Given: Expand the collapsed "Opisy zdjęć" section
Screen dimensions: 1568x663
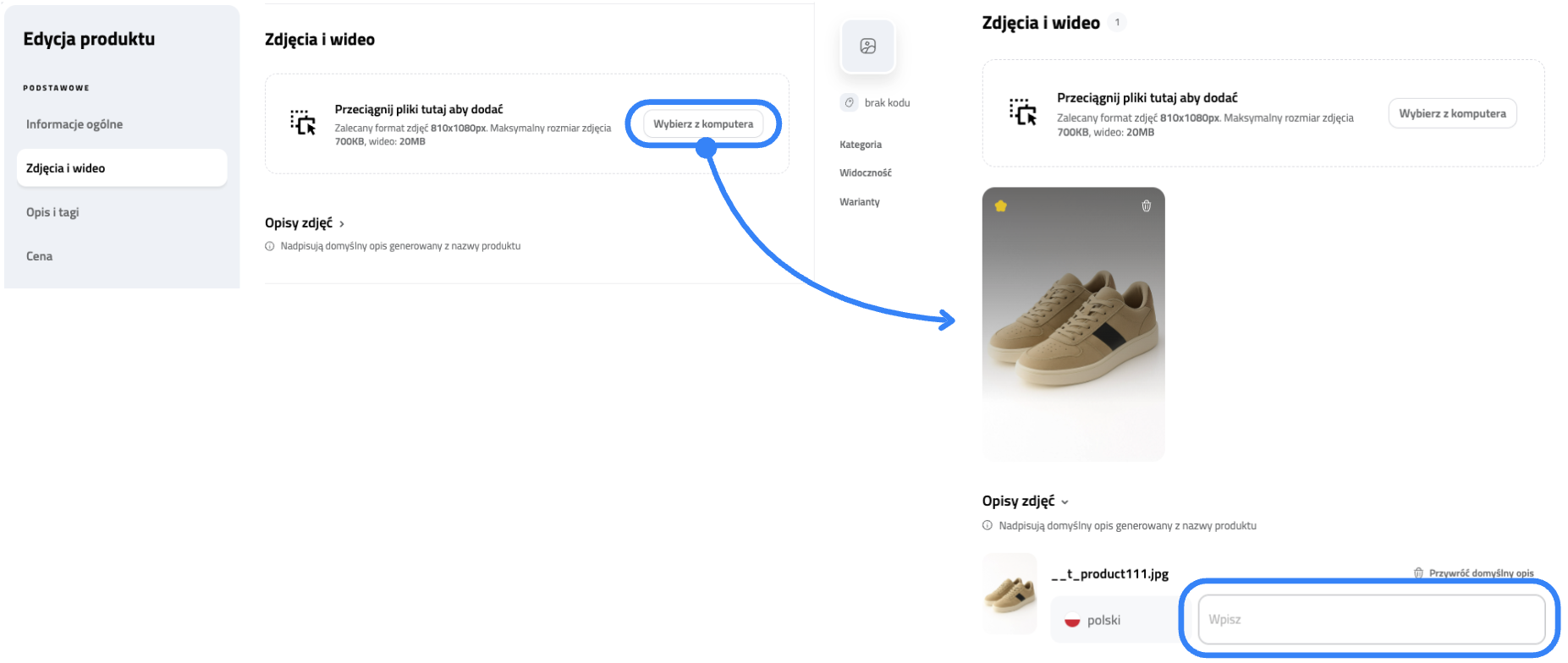Looking at the screenshot, I should click(305, 223).
